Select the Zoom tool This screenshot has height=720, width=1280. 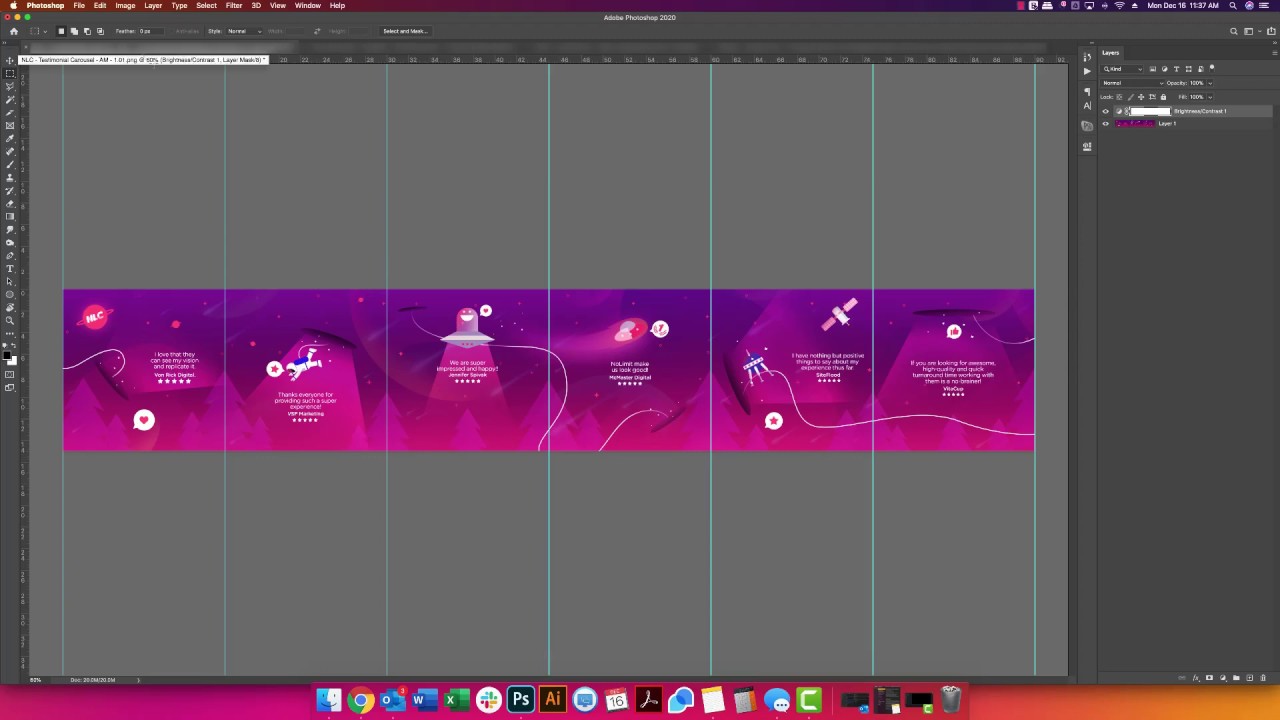pos(10,321)
